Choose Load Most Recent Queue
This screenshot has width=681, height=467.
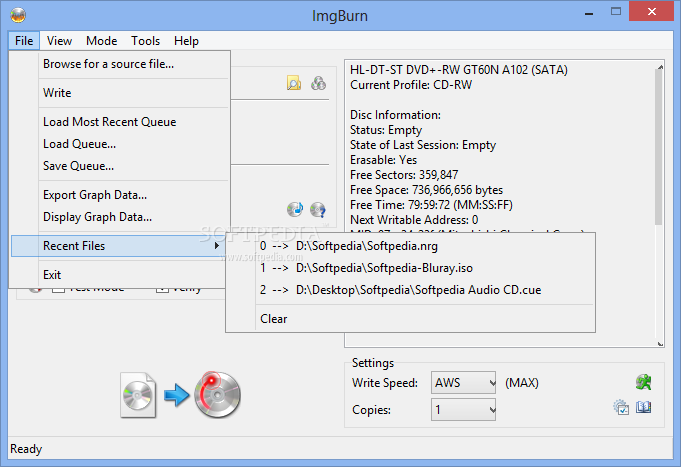pos(120,122)
